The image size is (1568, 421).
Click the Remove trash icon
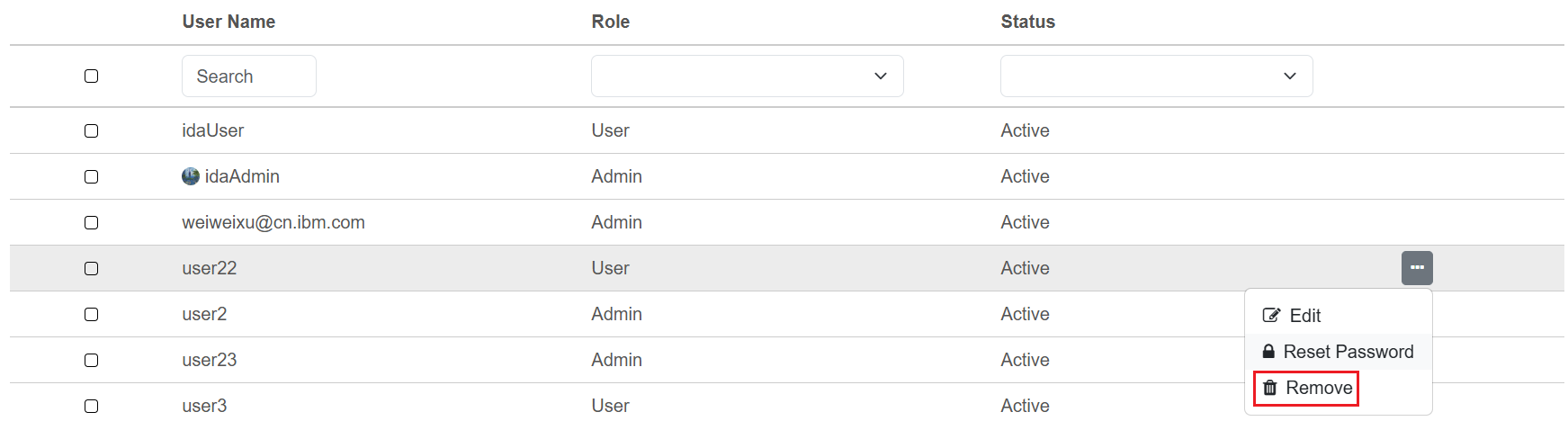[1270, 388]
